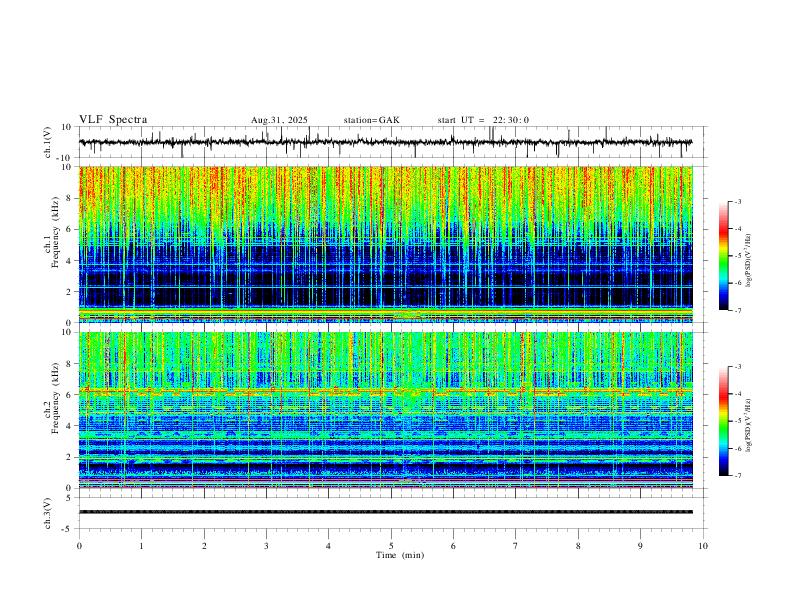Click the "start UT = 22:30:0" text
The height and width of the screenshot is (612, 792).
[483, 120]
